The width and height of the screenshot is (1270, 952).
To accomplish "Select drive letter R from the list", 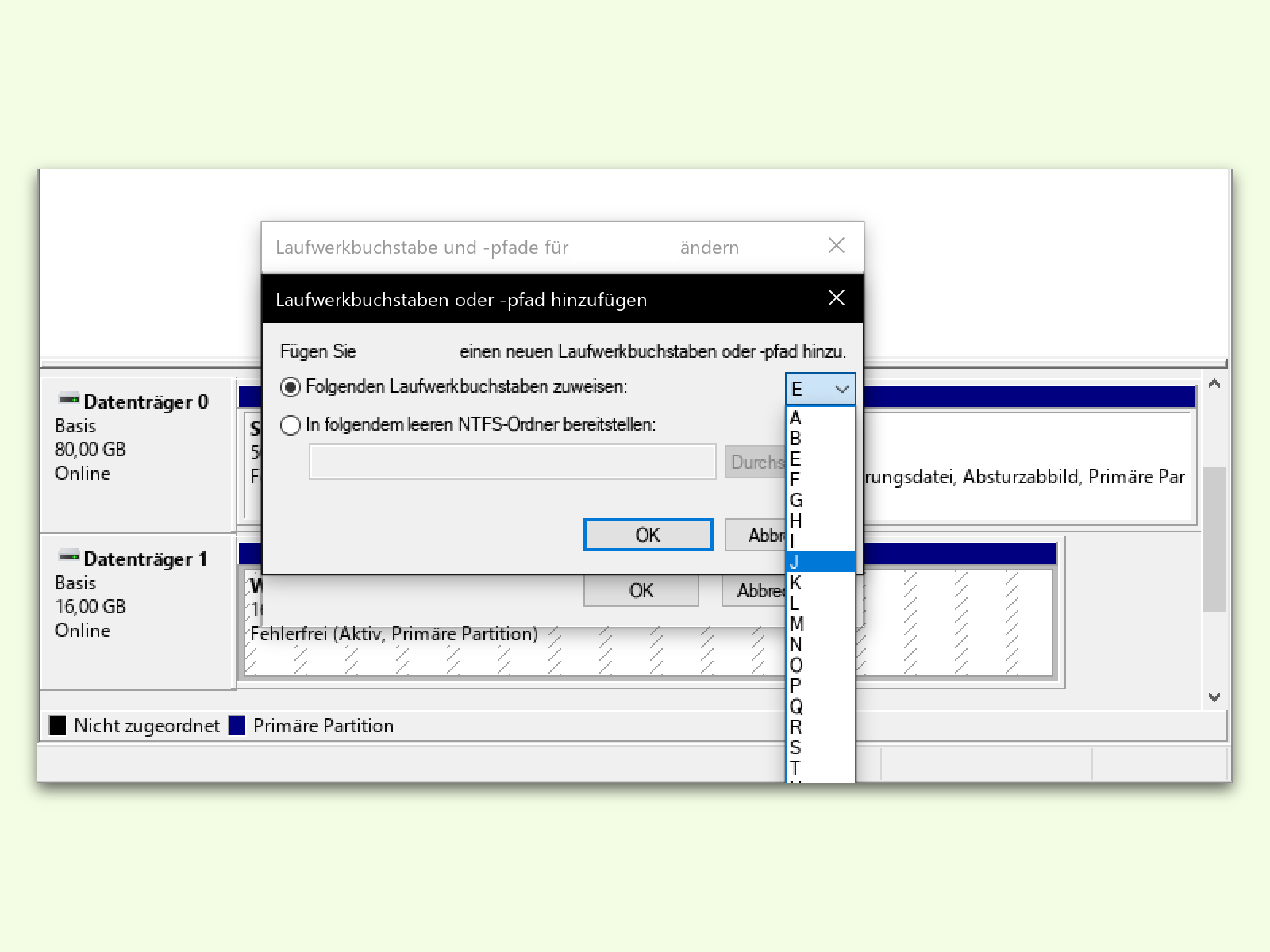I will (821, 727).
